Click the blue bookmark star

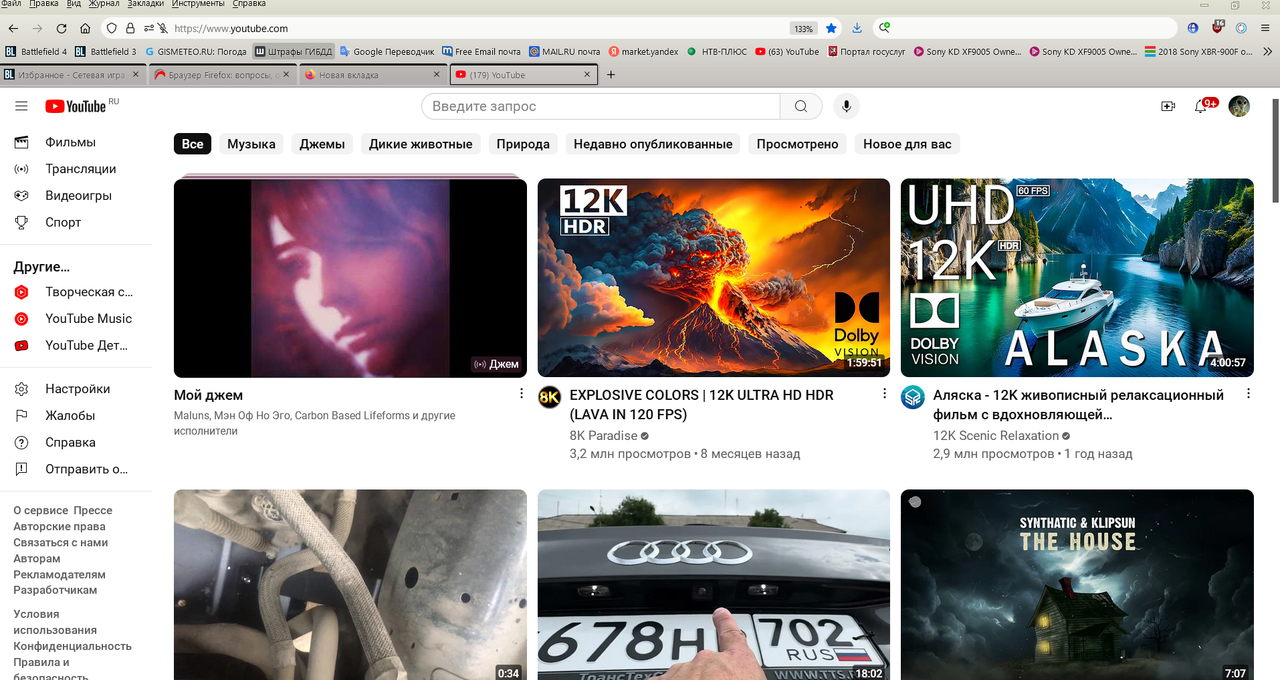(831, 29)
